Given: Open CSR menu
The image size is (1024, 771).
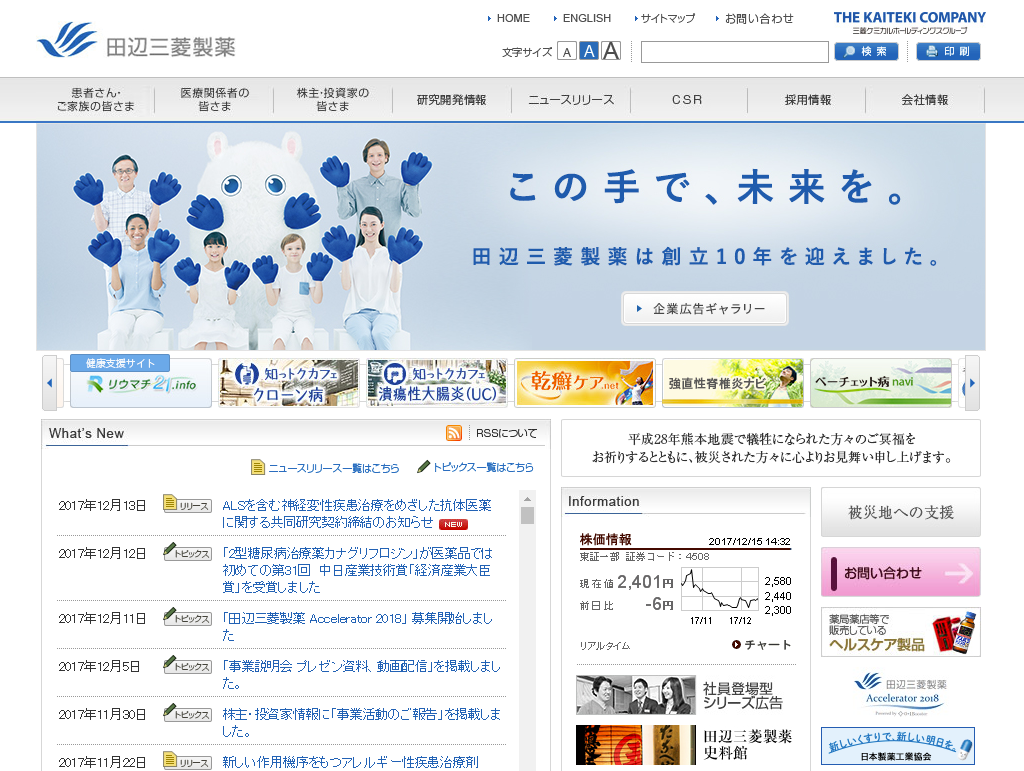Looking at the screenshot, I should pos(688,100).
